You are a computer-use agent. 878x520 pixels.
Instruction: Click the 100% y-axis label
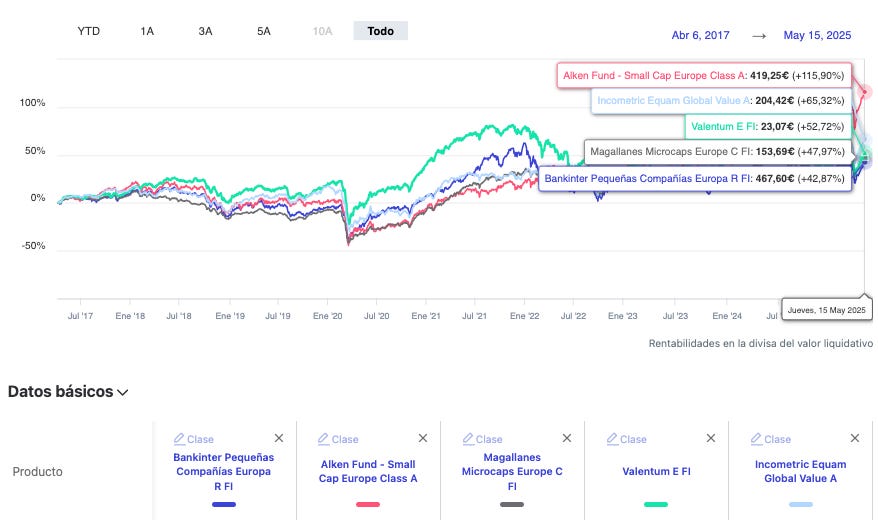click(x=32, y=103)
